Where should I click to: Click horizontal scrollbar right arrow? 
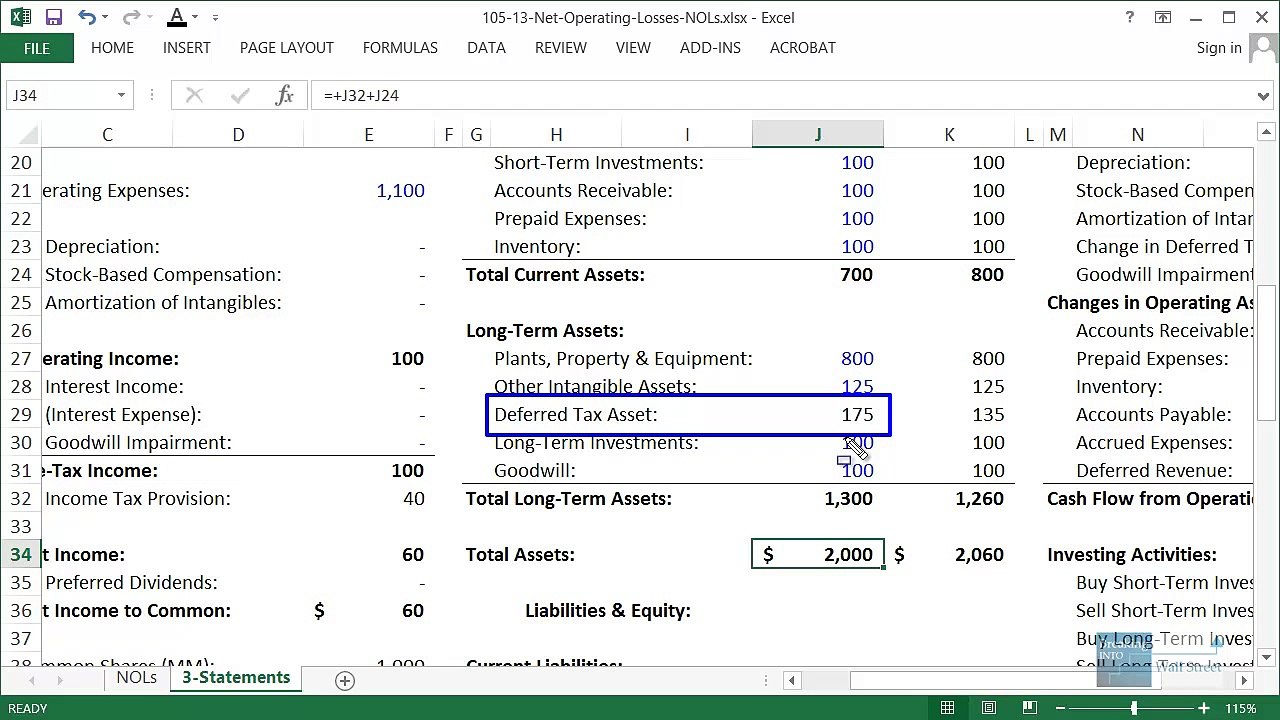coord(1244,680)
